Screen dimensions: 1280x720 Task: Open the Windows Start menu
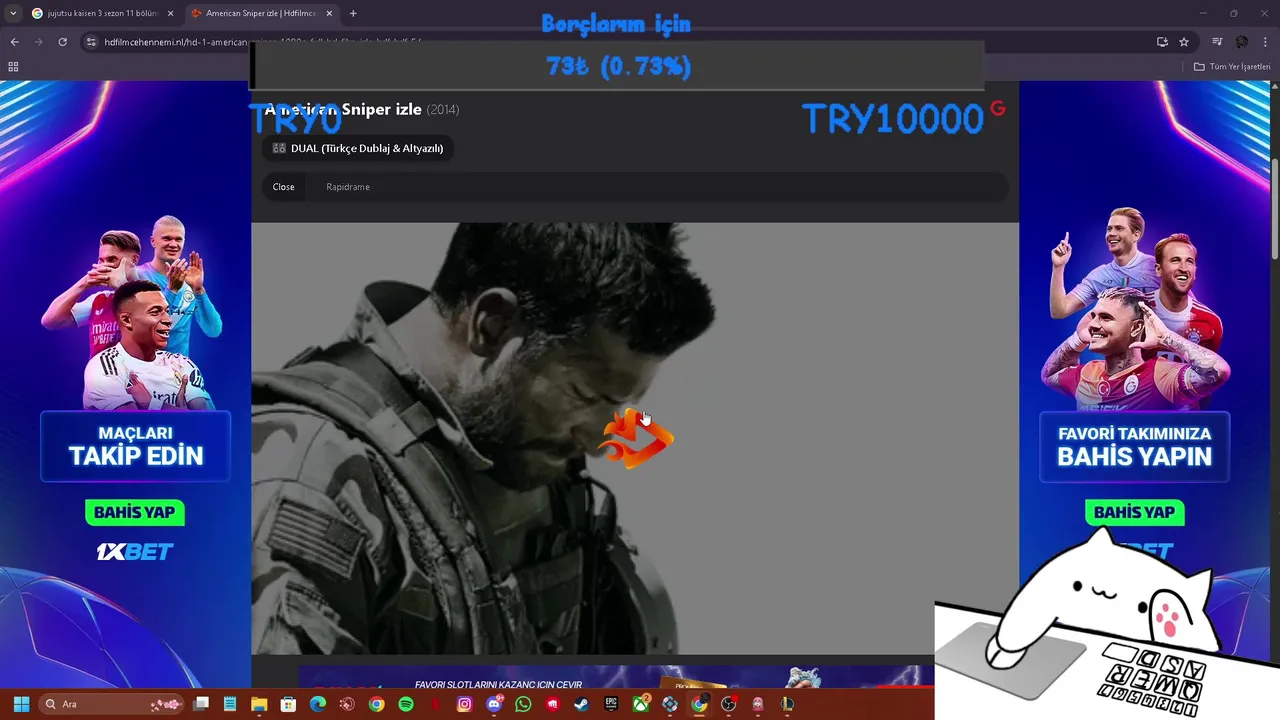point(21,704)
